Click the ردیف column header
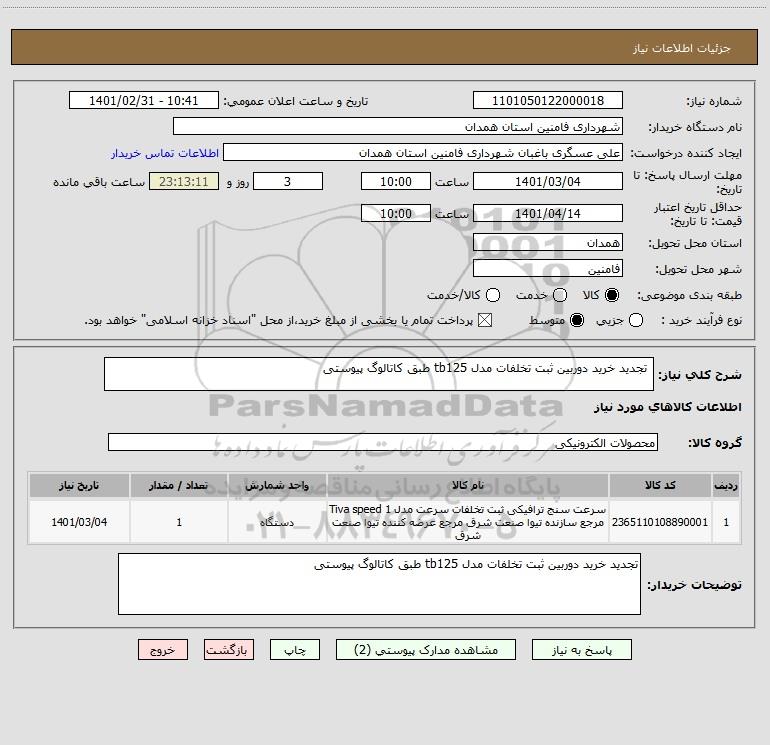The width and height of the screenshot is (770, 745). pyautogui.click(x=726, y=486)
